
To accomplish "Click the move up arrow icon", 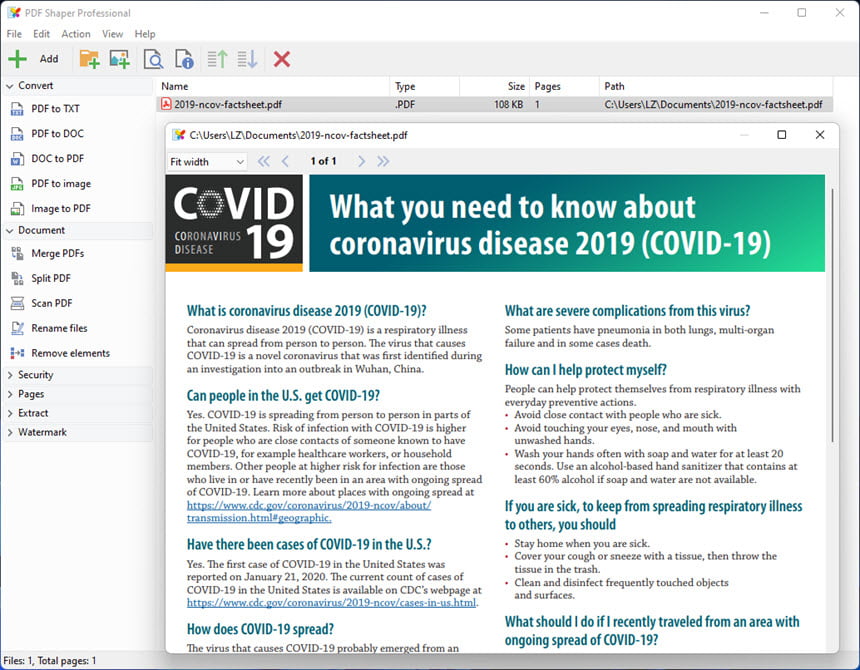I will [x=217, y=59].
